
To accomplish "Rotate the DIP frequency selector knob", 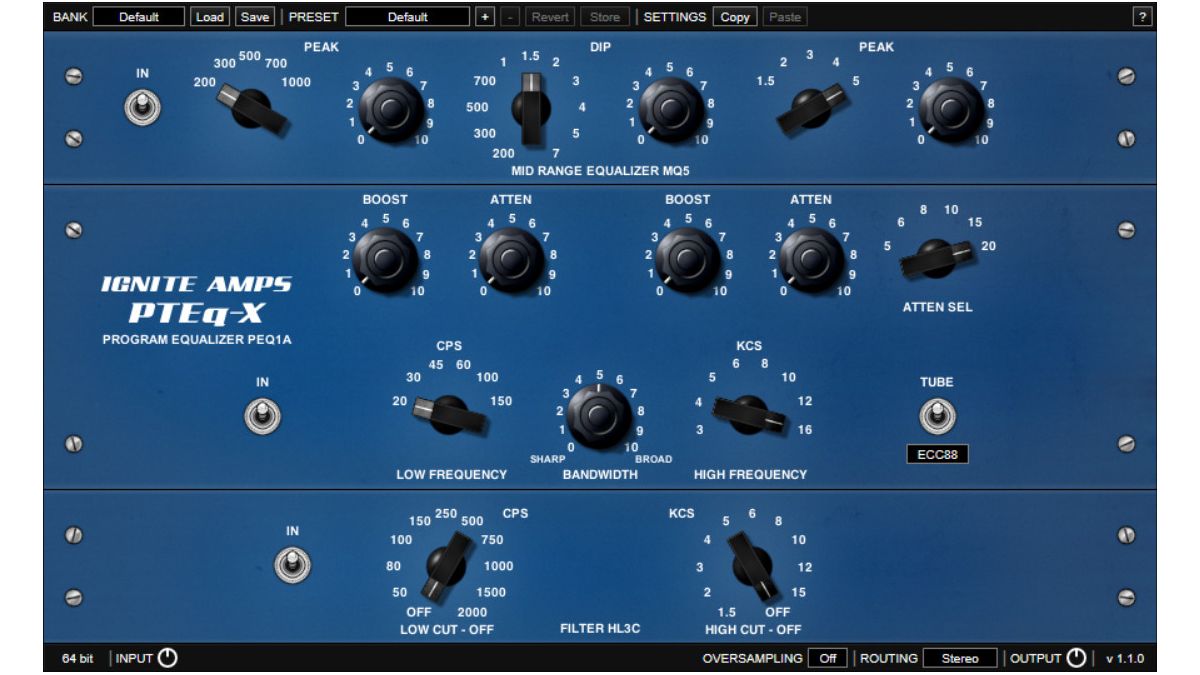I will (530, 105).
